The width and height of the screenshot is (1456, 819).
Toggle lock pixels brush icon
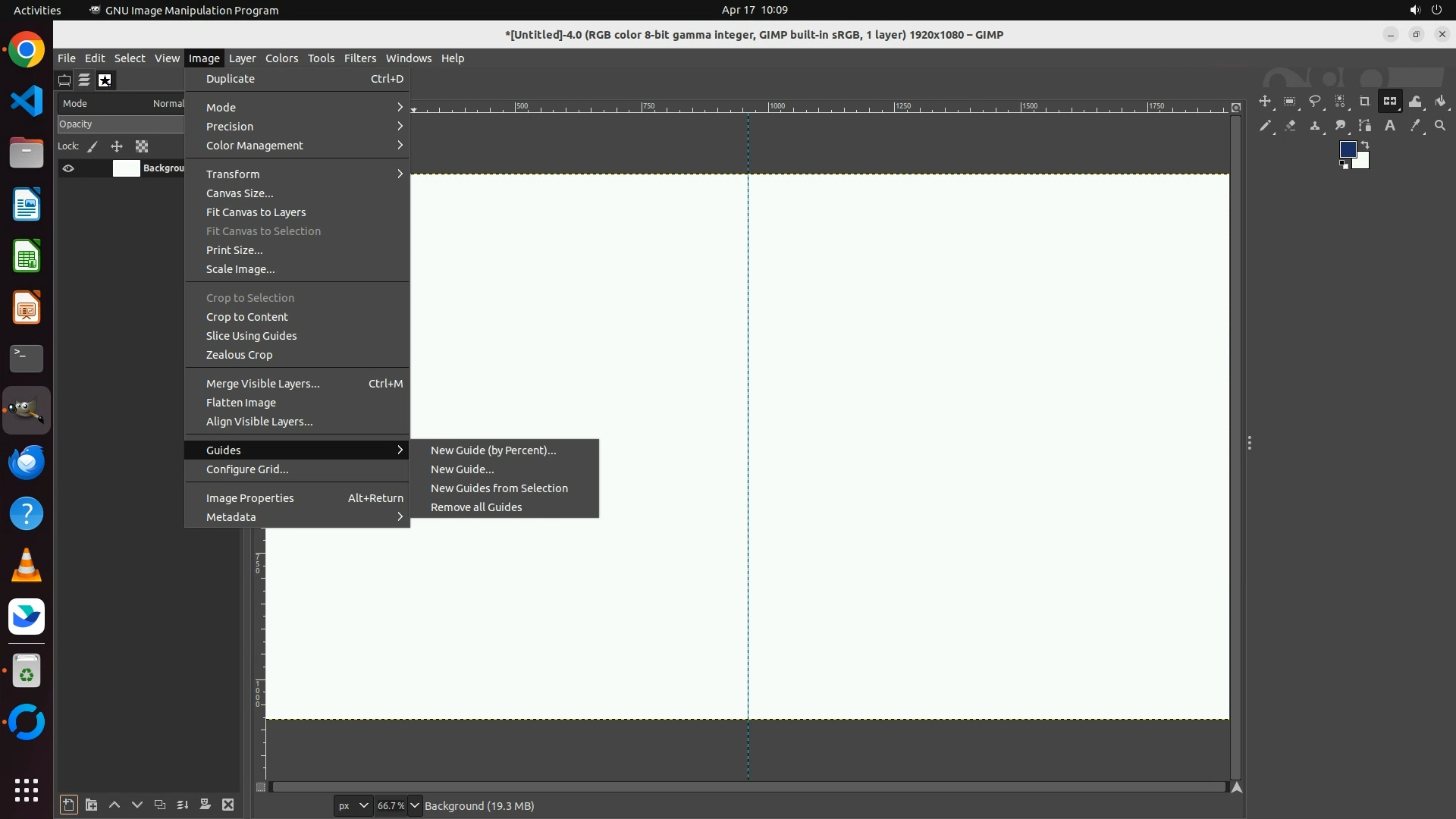click(x=93, y=146)
